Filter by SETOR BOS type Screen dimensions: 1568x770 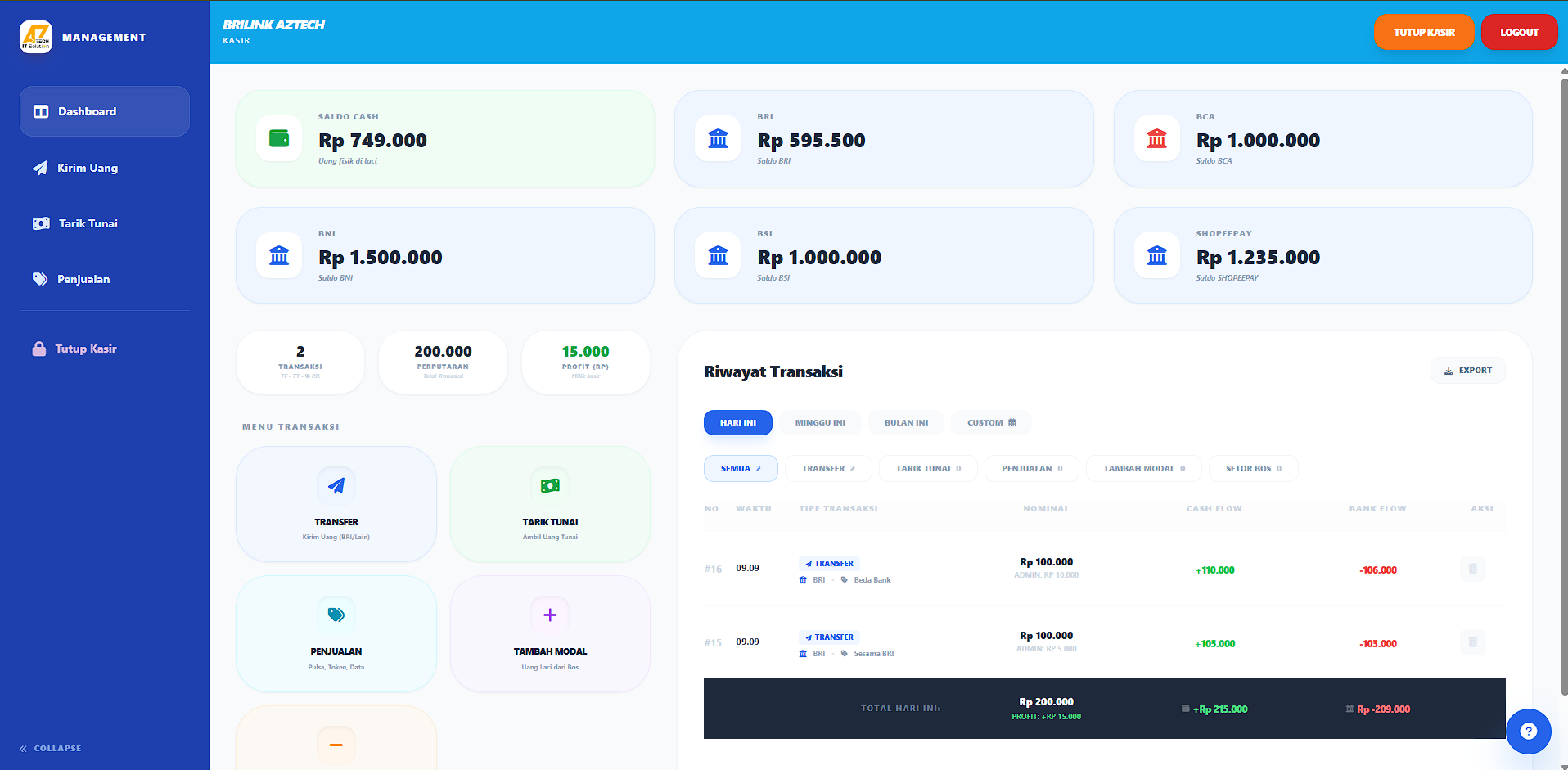point(1254,469)
